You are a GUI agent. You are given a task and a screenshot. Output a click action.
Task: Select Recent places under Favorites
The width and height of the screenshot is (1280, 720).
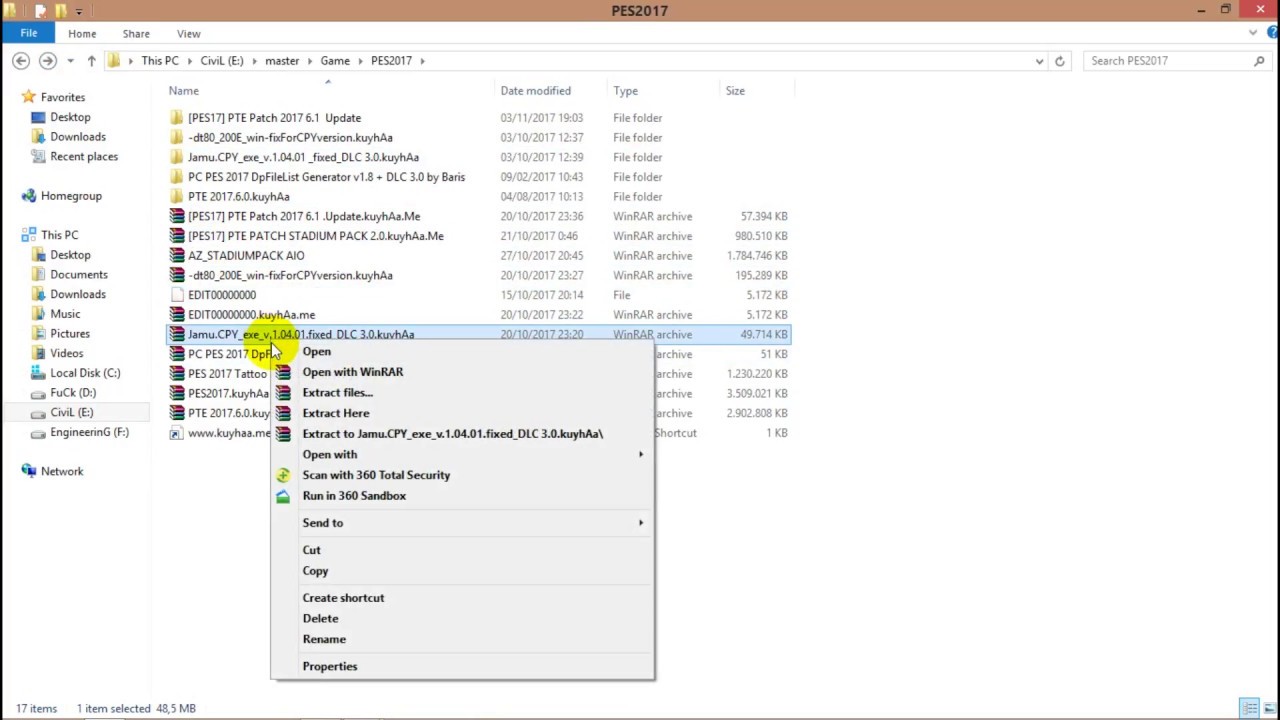(x=84, y=157)
